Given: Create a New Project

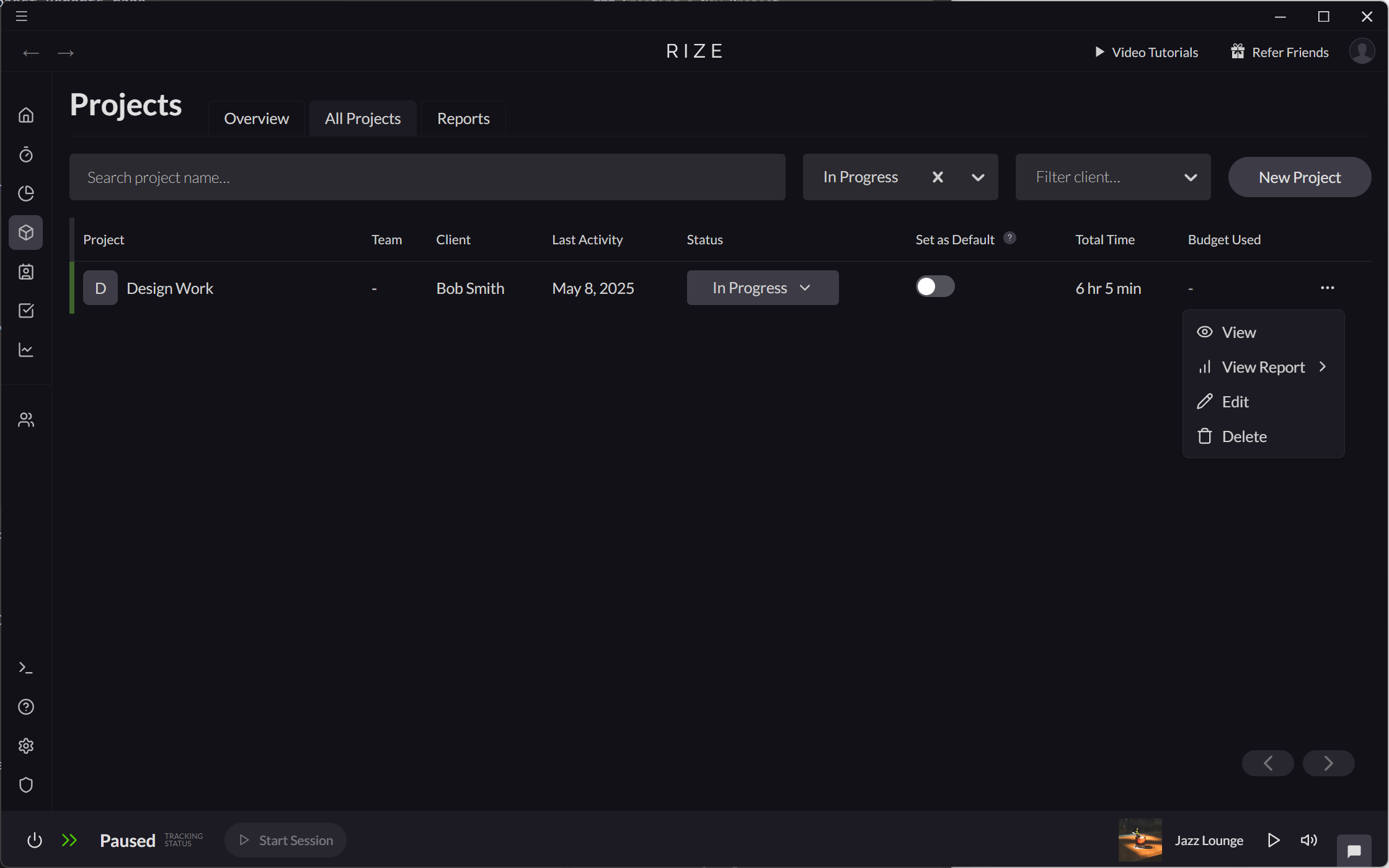Looking at the screenshot, I should pyautogui.click(x=1299, y=177).
